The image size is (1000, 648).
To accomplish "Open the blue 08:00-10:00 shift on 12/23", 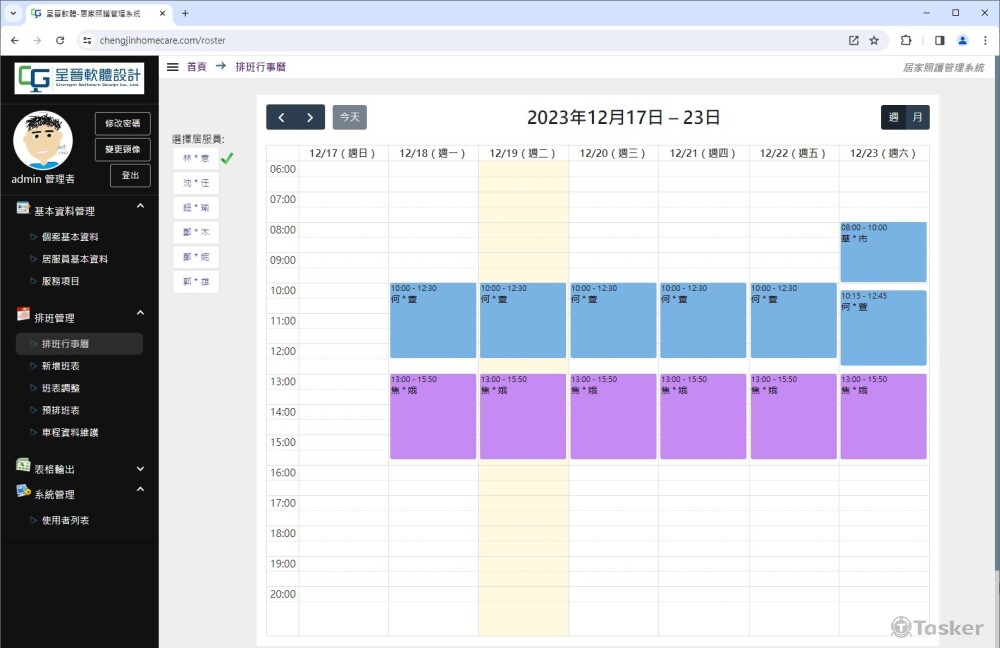I will 883,252.
